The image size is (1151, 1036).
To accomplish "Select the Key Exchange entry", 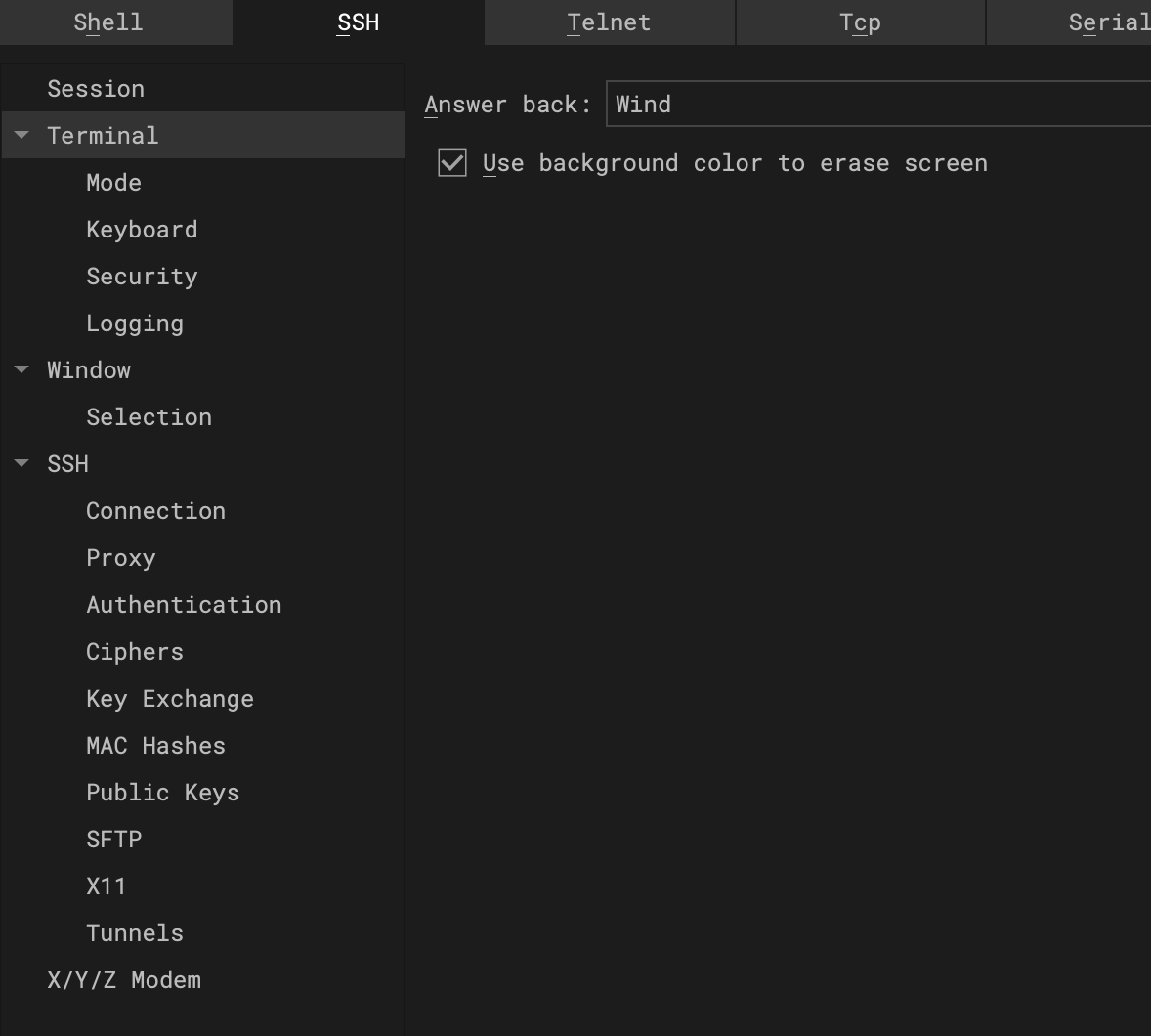I will click(x=170, y=698).
